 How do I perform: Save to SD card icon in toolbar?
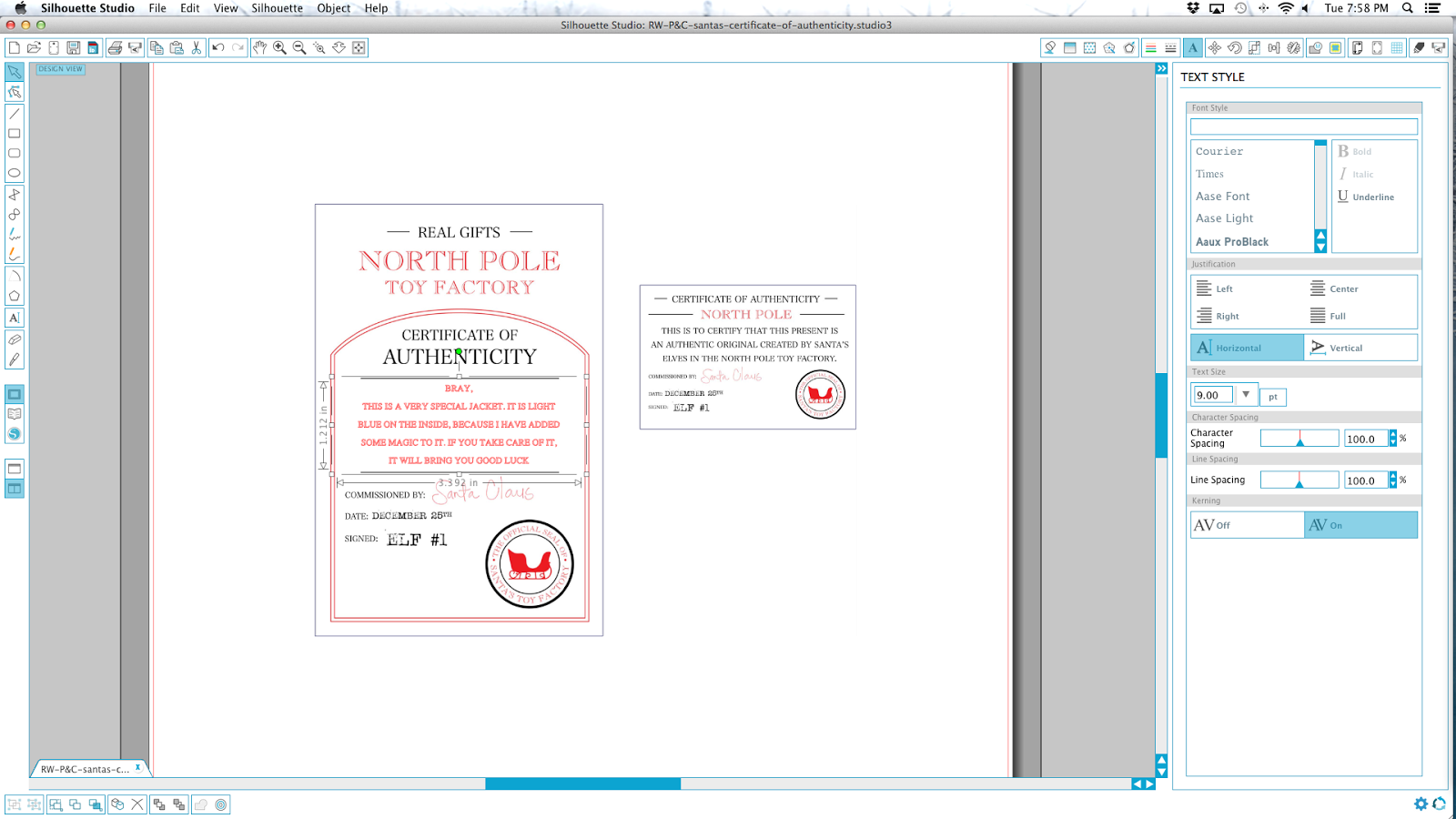pyautogui.click(x=93, y=47)
